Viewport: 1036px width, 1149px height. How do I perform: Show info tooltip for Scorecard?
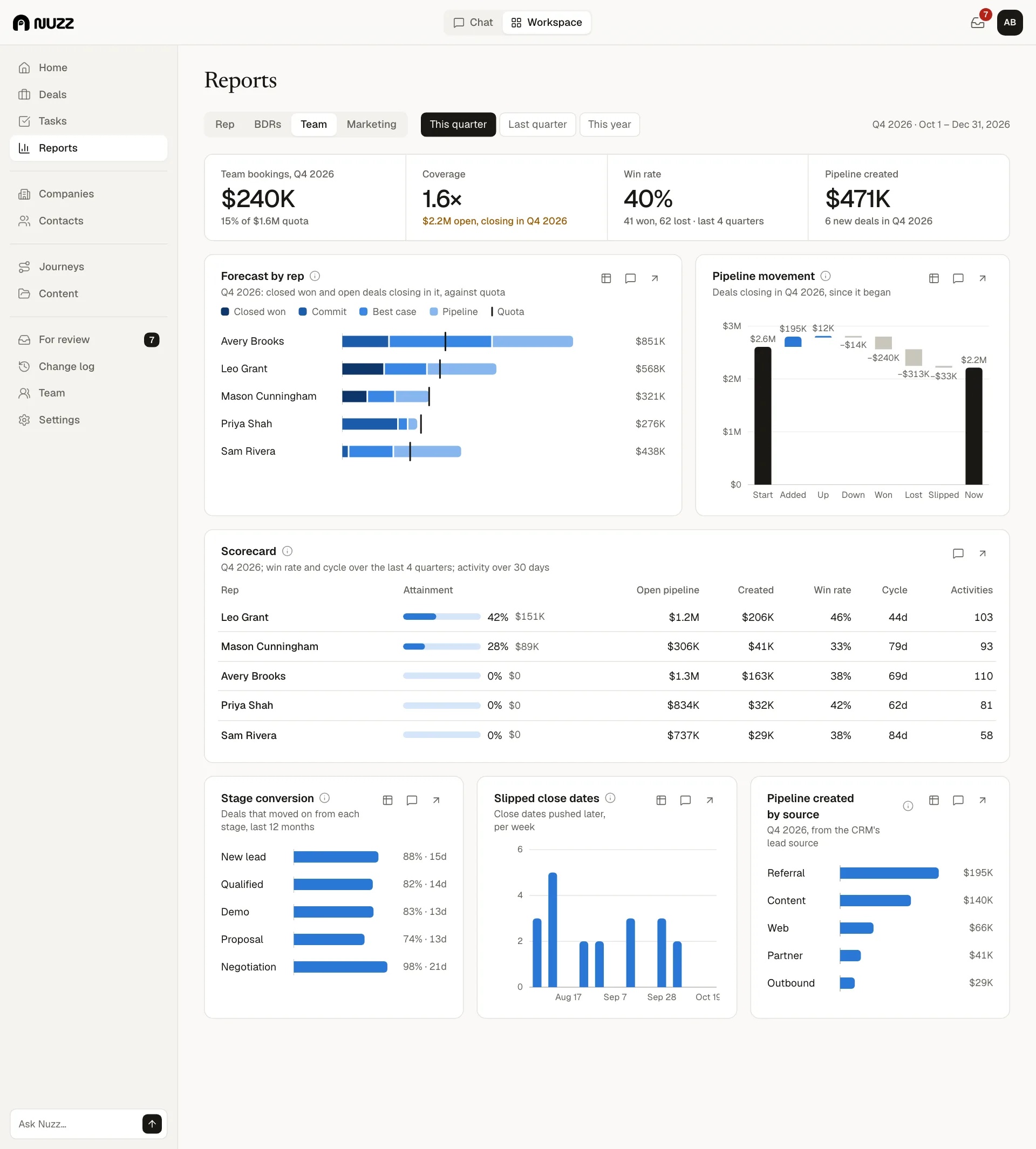click(288, 551)
